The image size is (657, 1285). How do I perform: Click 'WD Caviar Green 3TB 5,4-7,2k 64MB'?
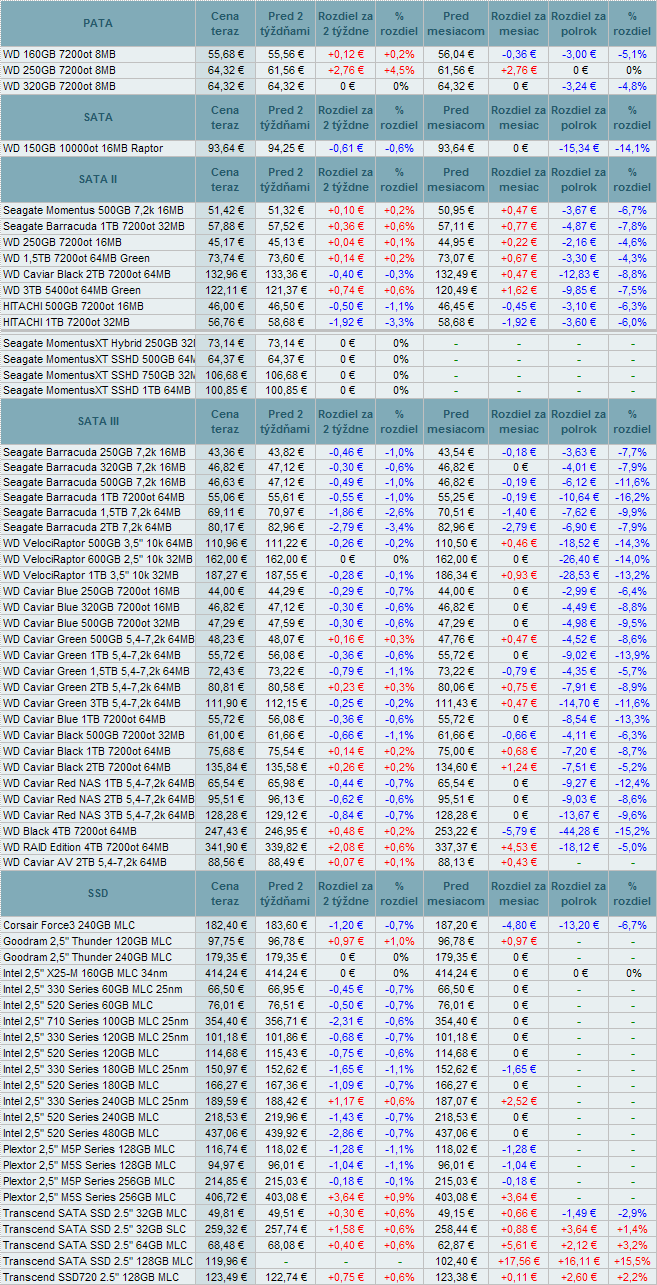pyautogui.click(x=98, y=703)
